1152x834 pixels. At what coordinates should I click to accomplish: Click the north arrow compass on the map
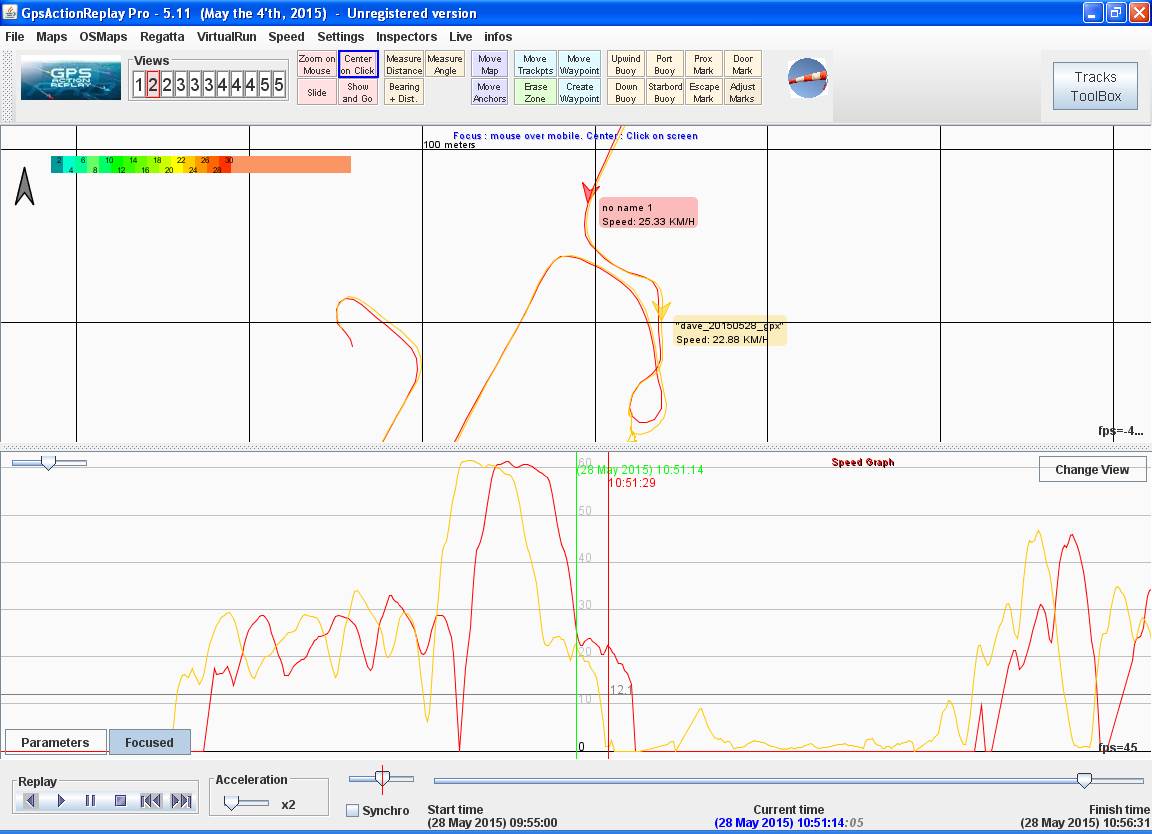point(25,187)
